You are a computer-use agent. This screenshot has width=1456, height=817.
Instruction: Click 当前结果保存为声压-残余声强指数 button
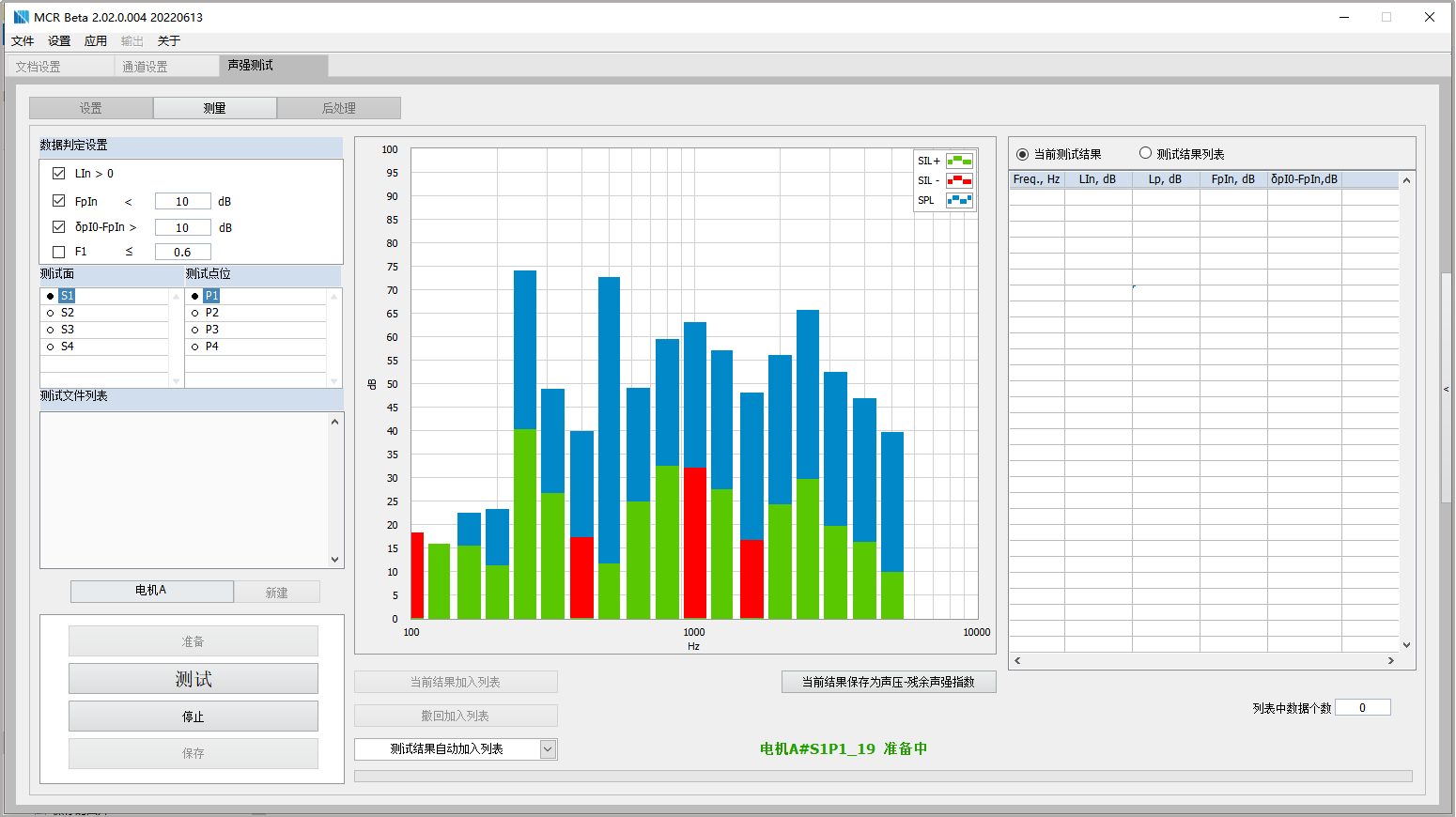coord(888,682)
